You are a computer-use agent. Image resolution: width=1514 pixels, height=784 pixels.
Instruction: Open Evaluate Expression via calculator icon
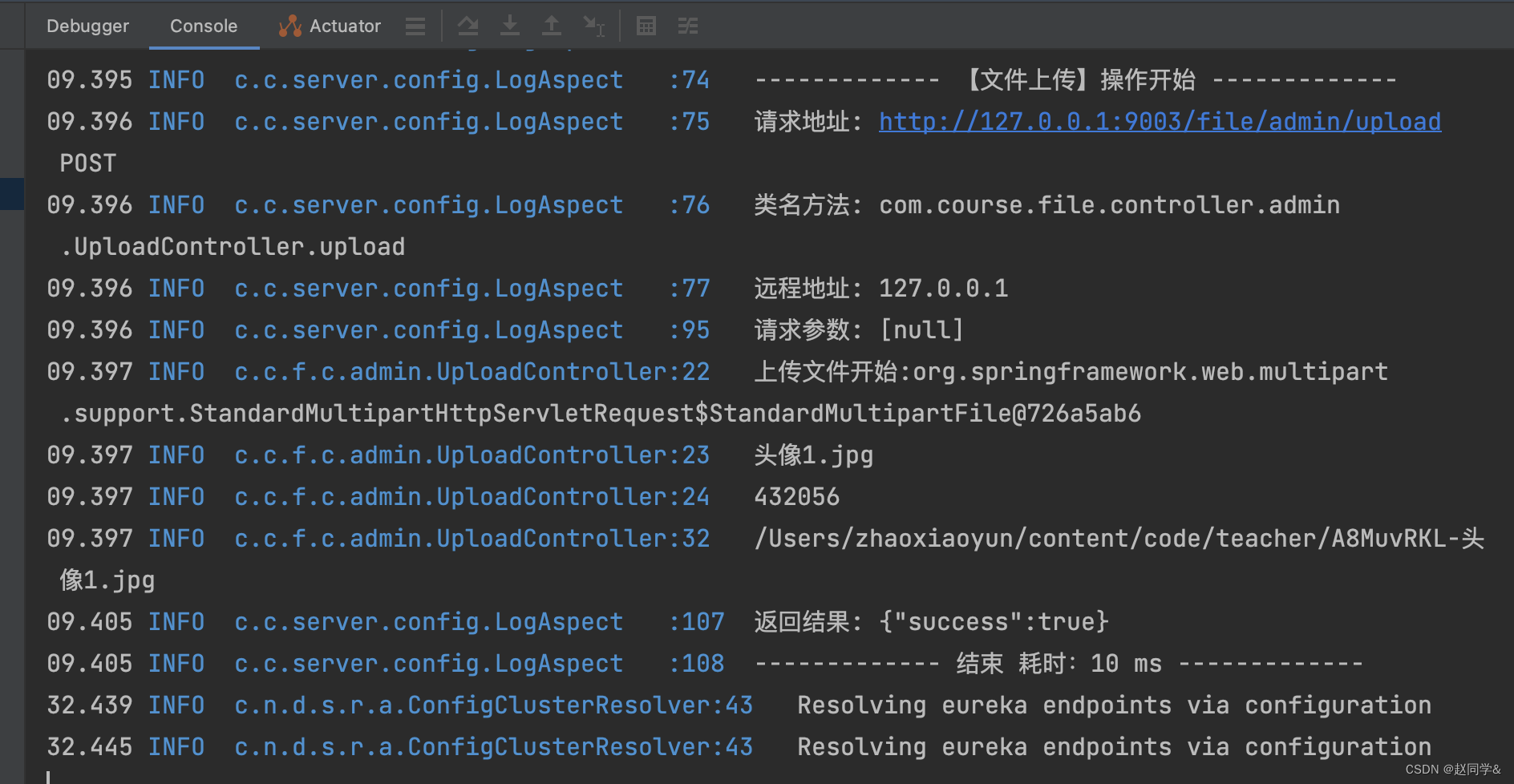tap(646, 26)
